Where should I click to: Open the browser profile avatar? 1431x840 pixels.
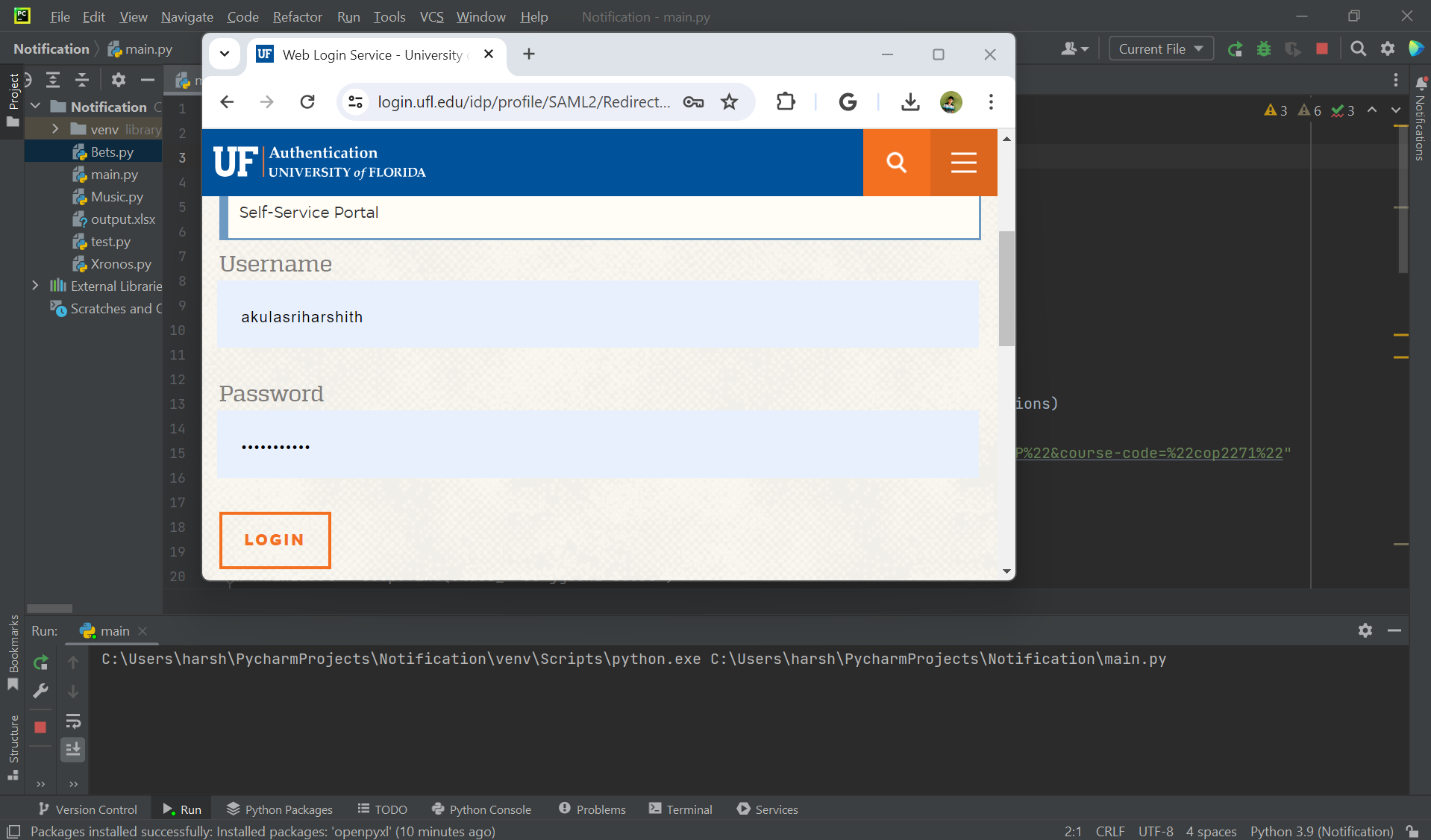point(951,102)
